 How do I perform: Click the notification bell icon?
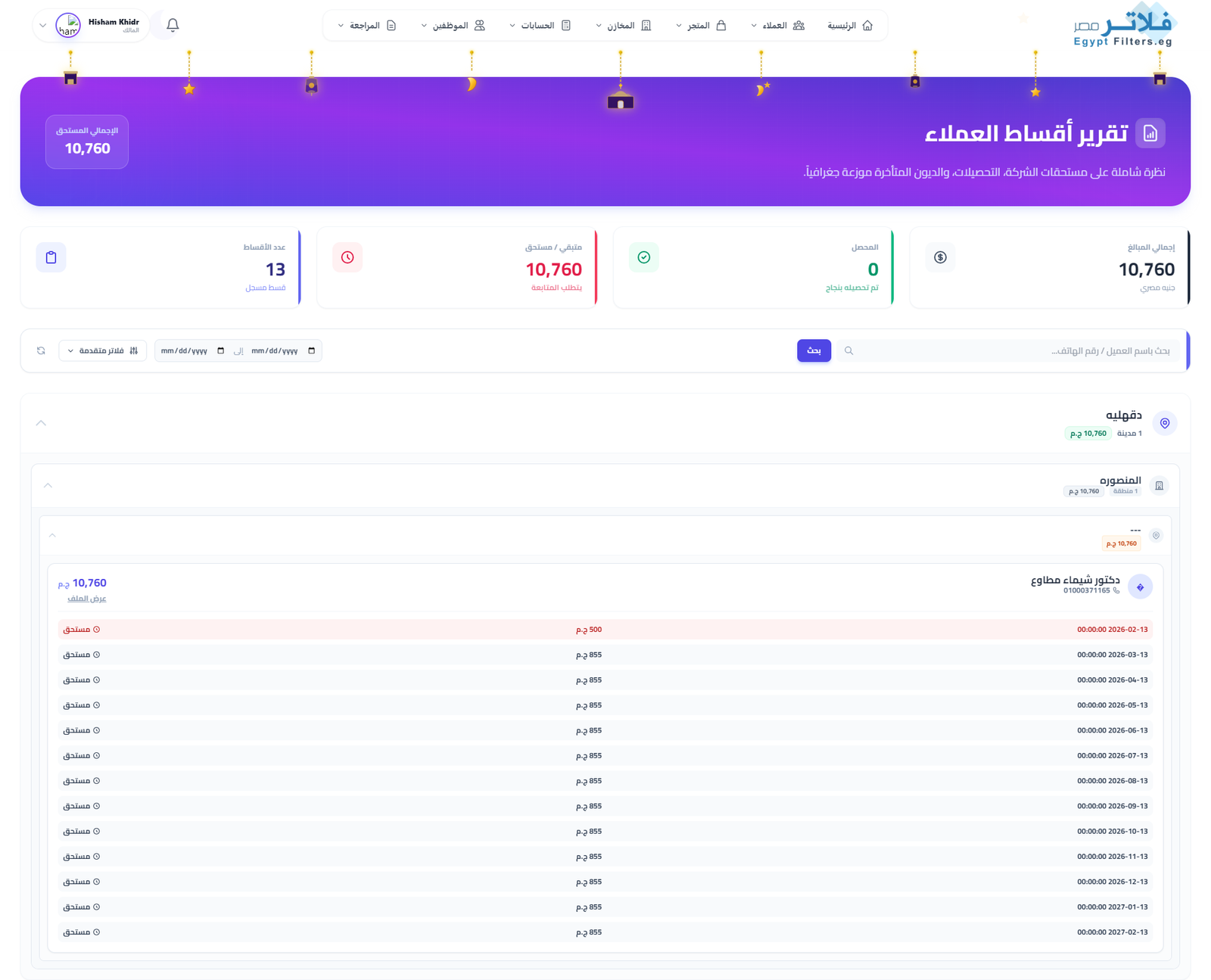click(173, 25)
